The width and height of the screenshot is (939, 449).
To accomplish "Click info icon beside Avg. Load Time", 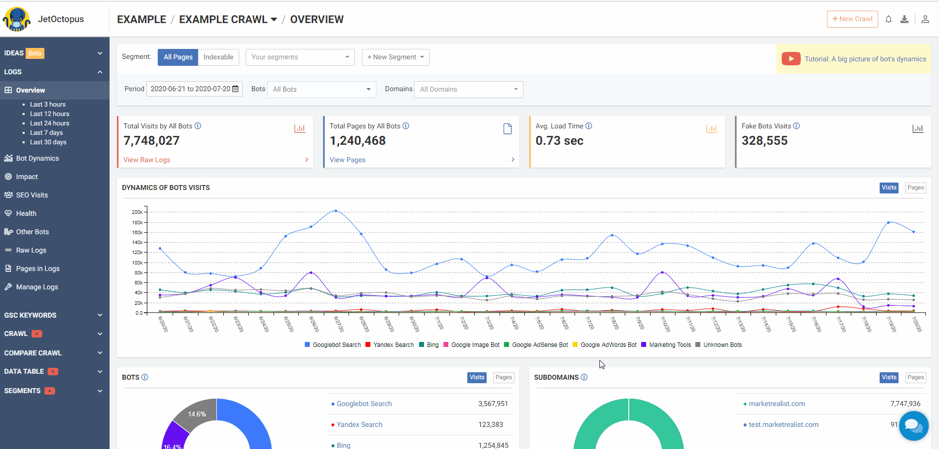I will point(589,126).
